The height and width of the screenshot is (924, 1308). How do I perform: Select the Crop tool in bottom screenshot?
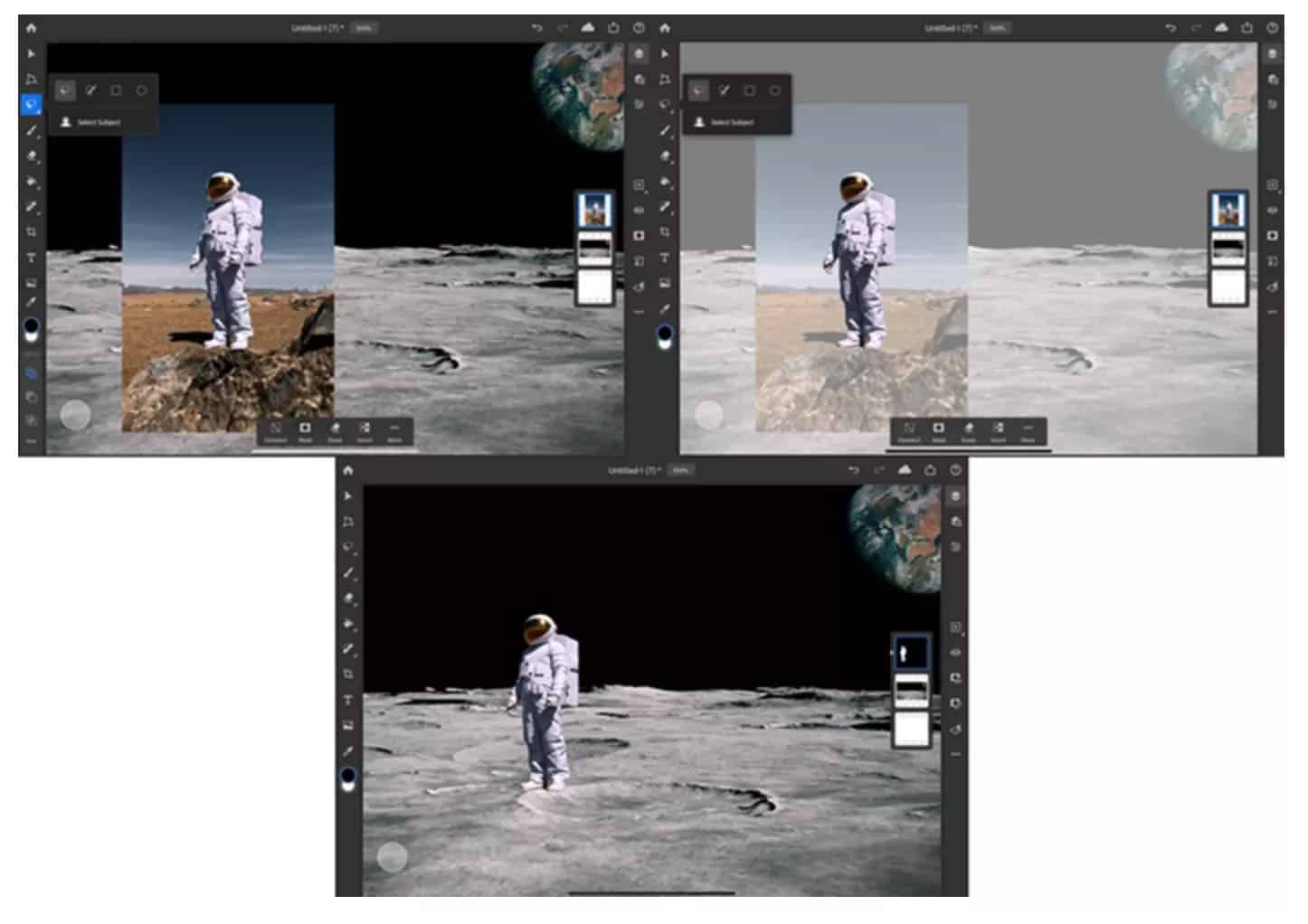(348, 674)
